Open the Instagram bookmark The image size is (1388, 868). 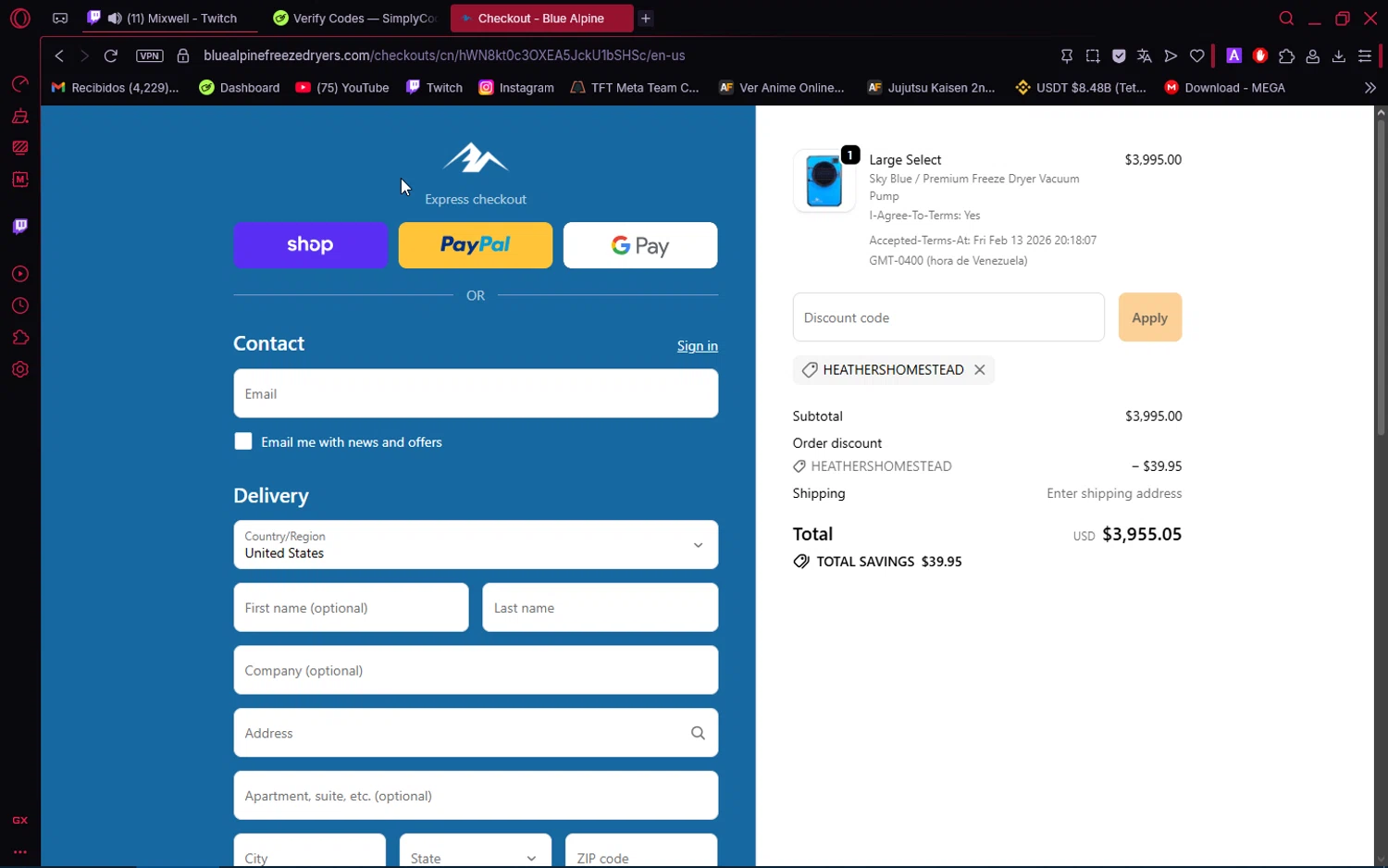tap(516, 88)
